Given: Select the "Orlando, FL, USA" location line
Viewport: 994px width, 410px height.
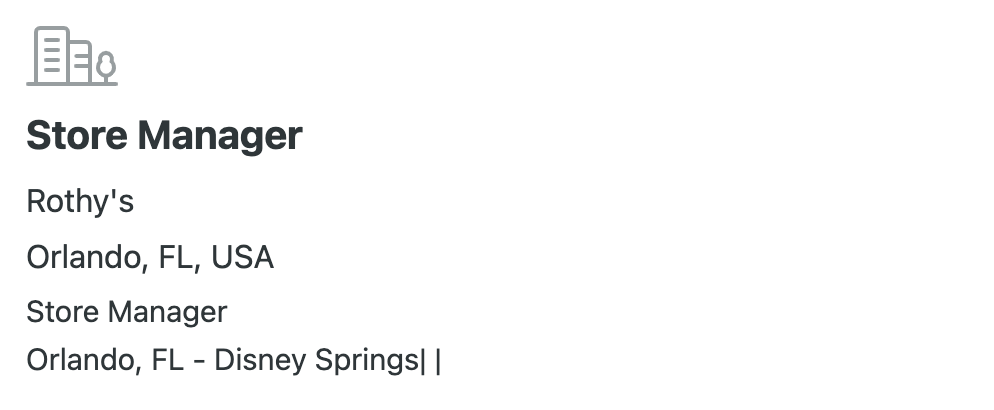Looking at the screenshot, I should (x=150, y=258).
